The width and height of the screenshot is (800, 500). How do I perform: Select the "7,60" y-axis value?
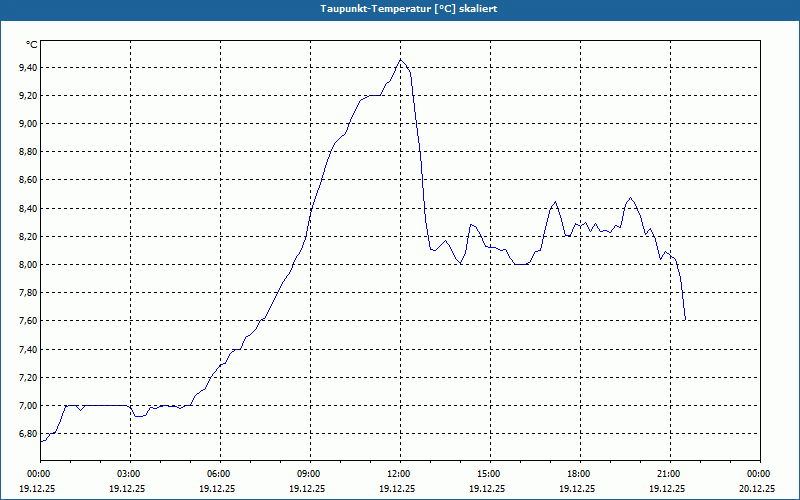(29, 321)
